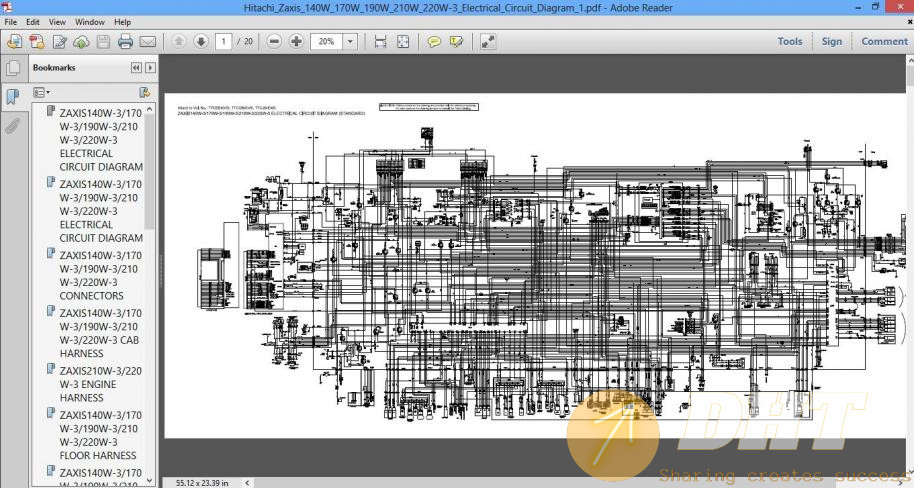Click the Create PDF online icon
Image resolution: width=914 pixels, height=488 pixels.
pyautogui.click(x=37, y=41)
